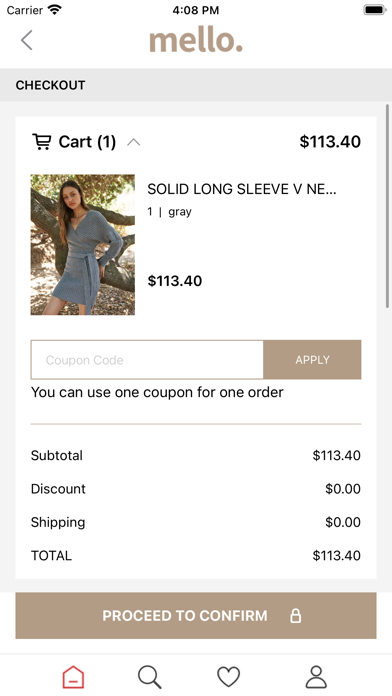Focus the Coupon Code field

pos(147,360)
